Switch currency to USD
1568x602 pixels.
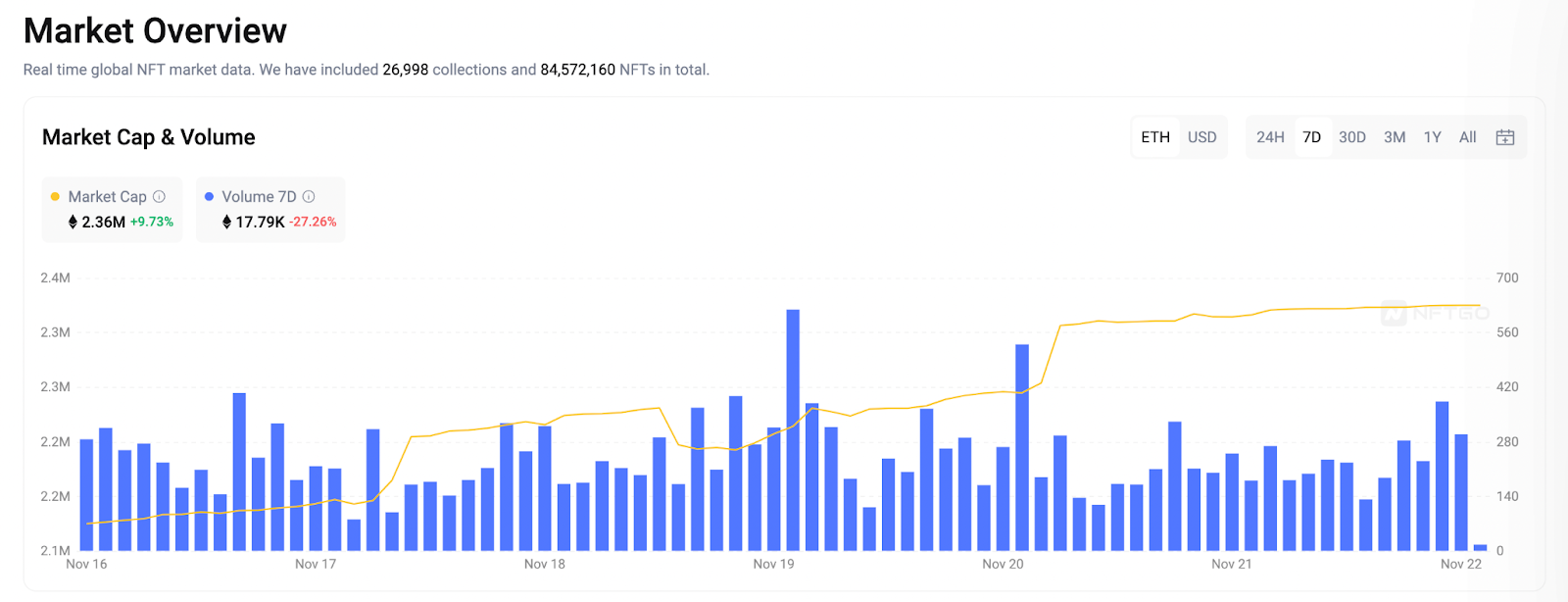(1201, 137)
